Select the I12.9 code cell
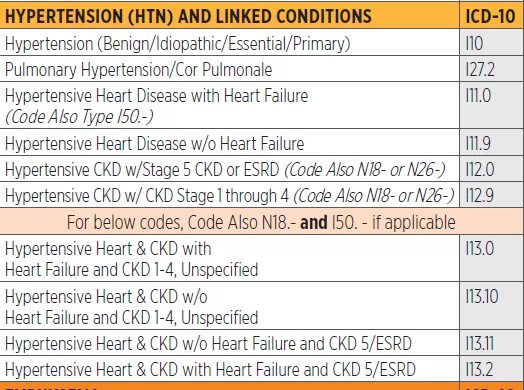This screenshot has height=390, width=524. [492, 195]
